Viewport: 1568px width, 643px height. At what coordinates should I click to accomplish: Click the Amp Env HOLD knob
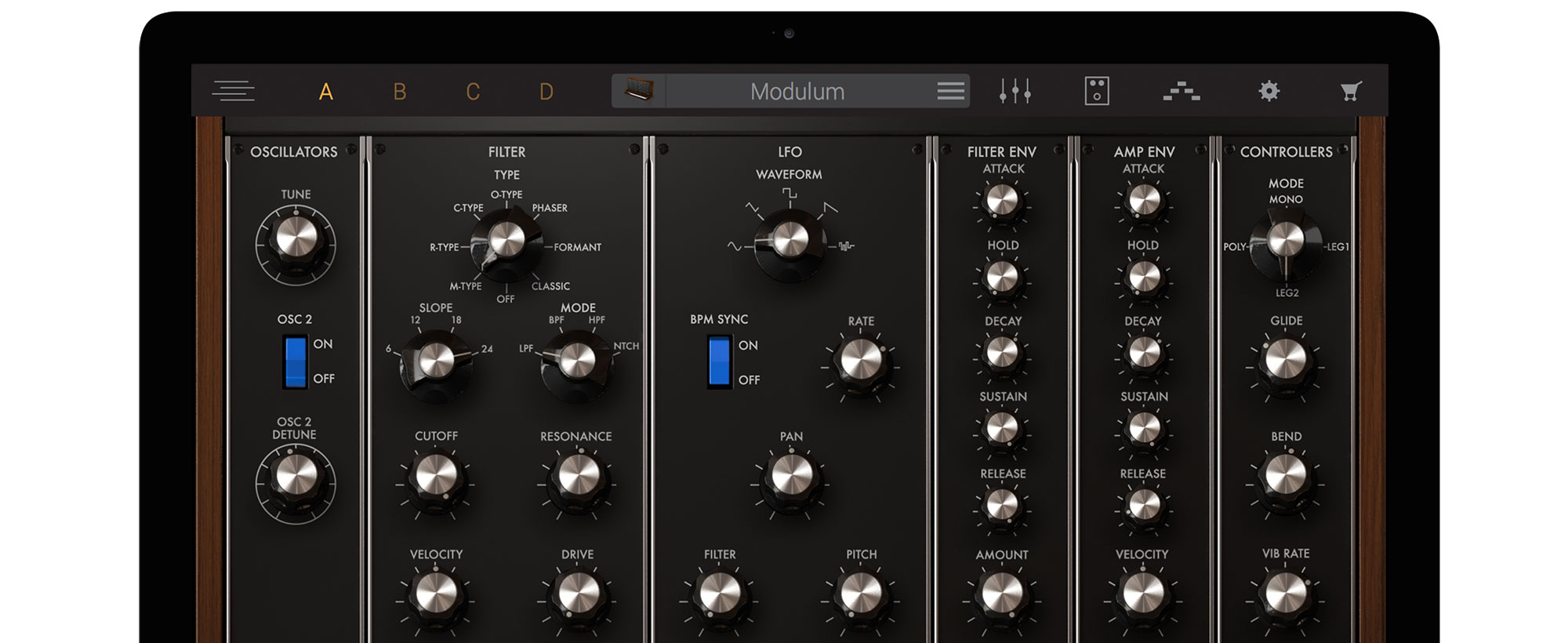pyautogui.click(x=1144, y=278)
